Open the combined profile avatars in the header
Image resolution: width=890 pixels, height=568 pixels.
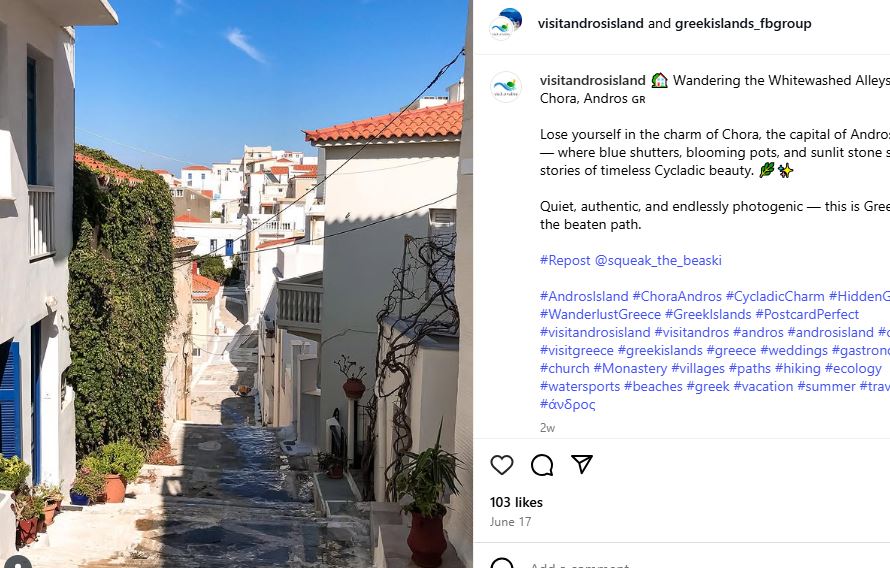tap(505, 24)
